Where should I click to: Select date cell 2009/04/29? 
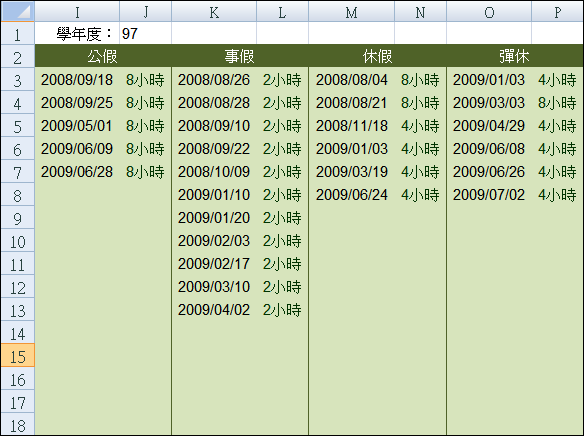pos(489,126)
